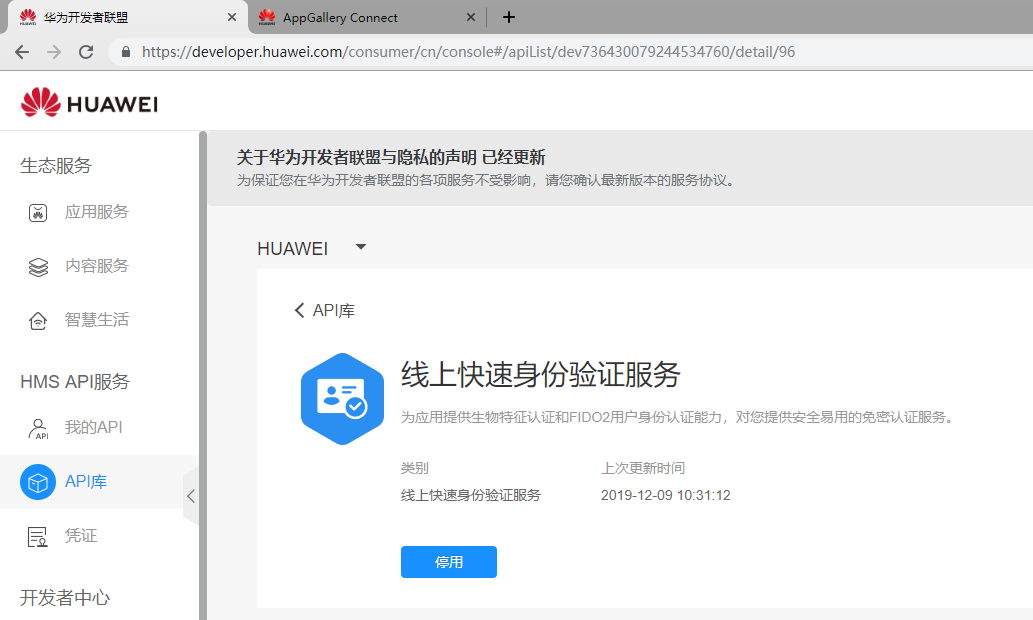Switch to the AppGallery Connect tab

click(x=340, y=17)
